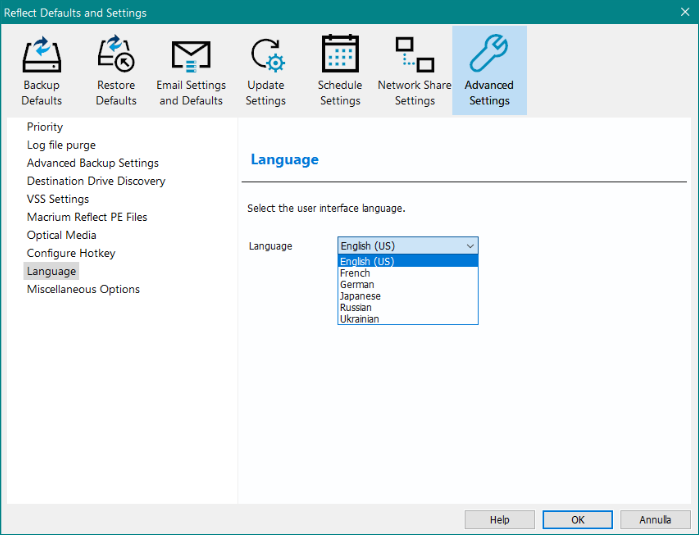Open Network Share Settings
The image size is (699, 535).
coord(415,70)
